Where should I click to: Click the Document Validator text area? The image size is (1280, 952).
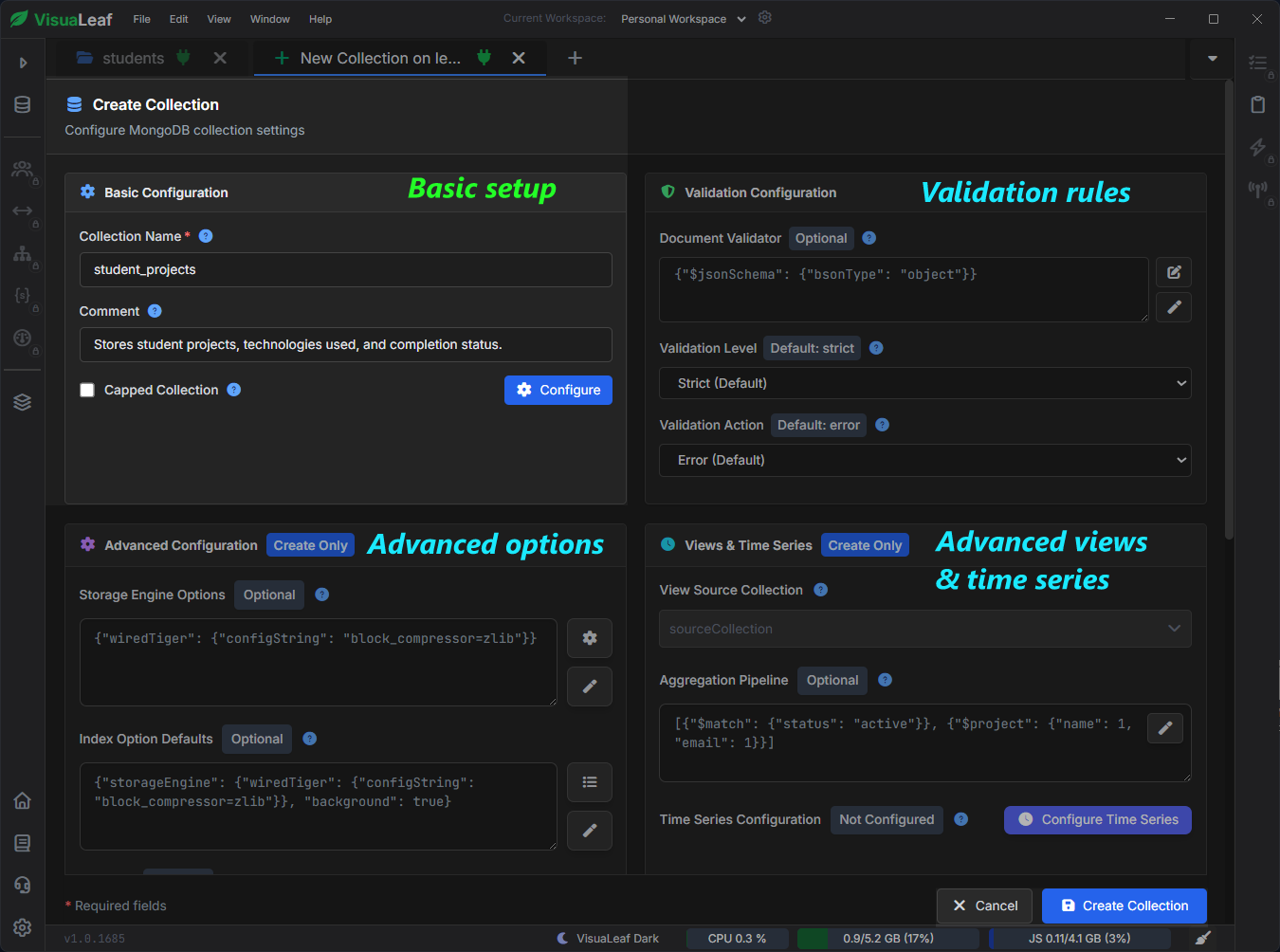(x=904, y=289)
